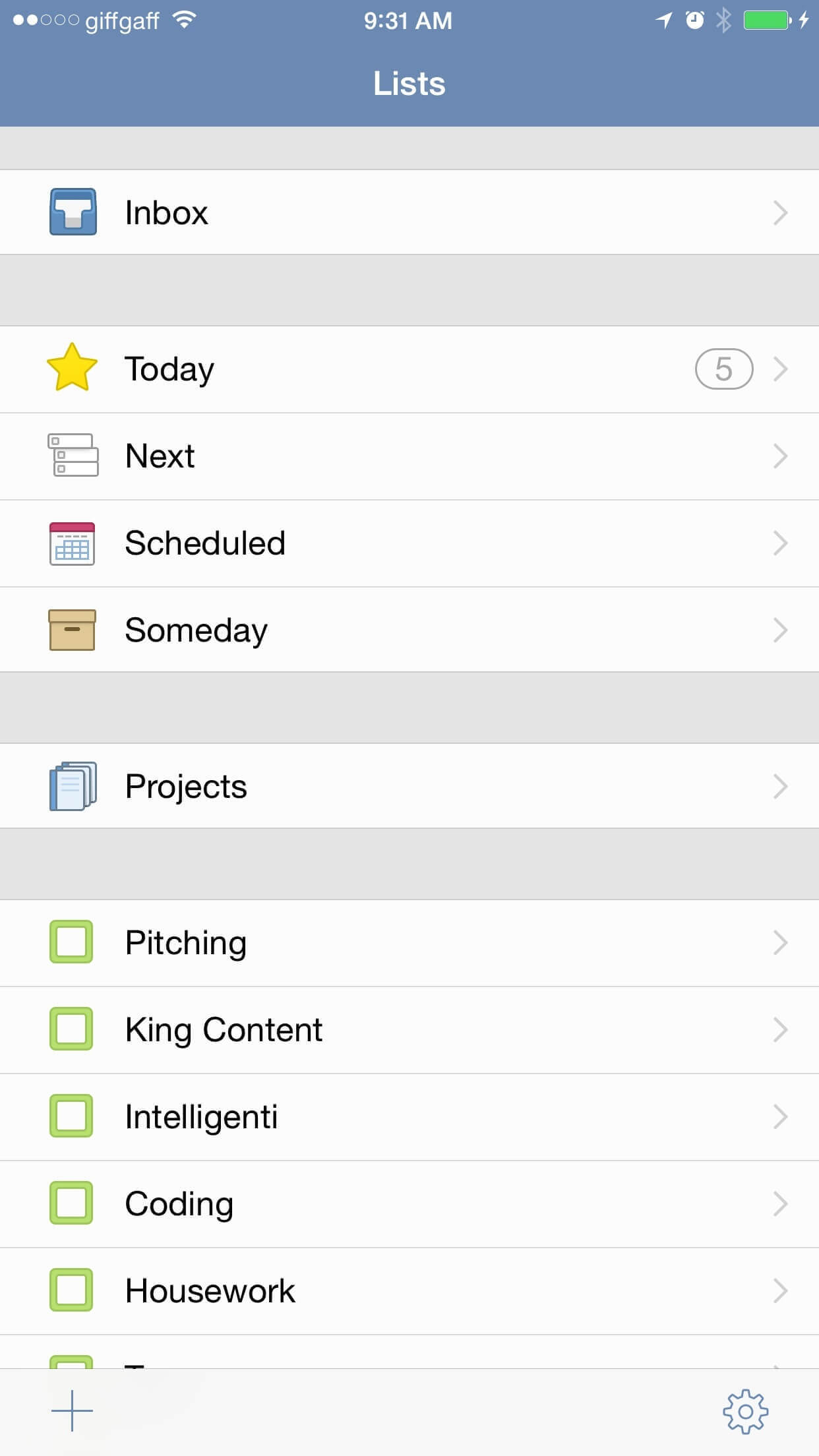Expand Projects using its chevron arrow
The image size is (819, 1456).
(781, 786)
